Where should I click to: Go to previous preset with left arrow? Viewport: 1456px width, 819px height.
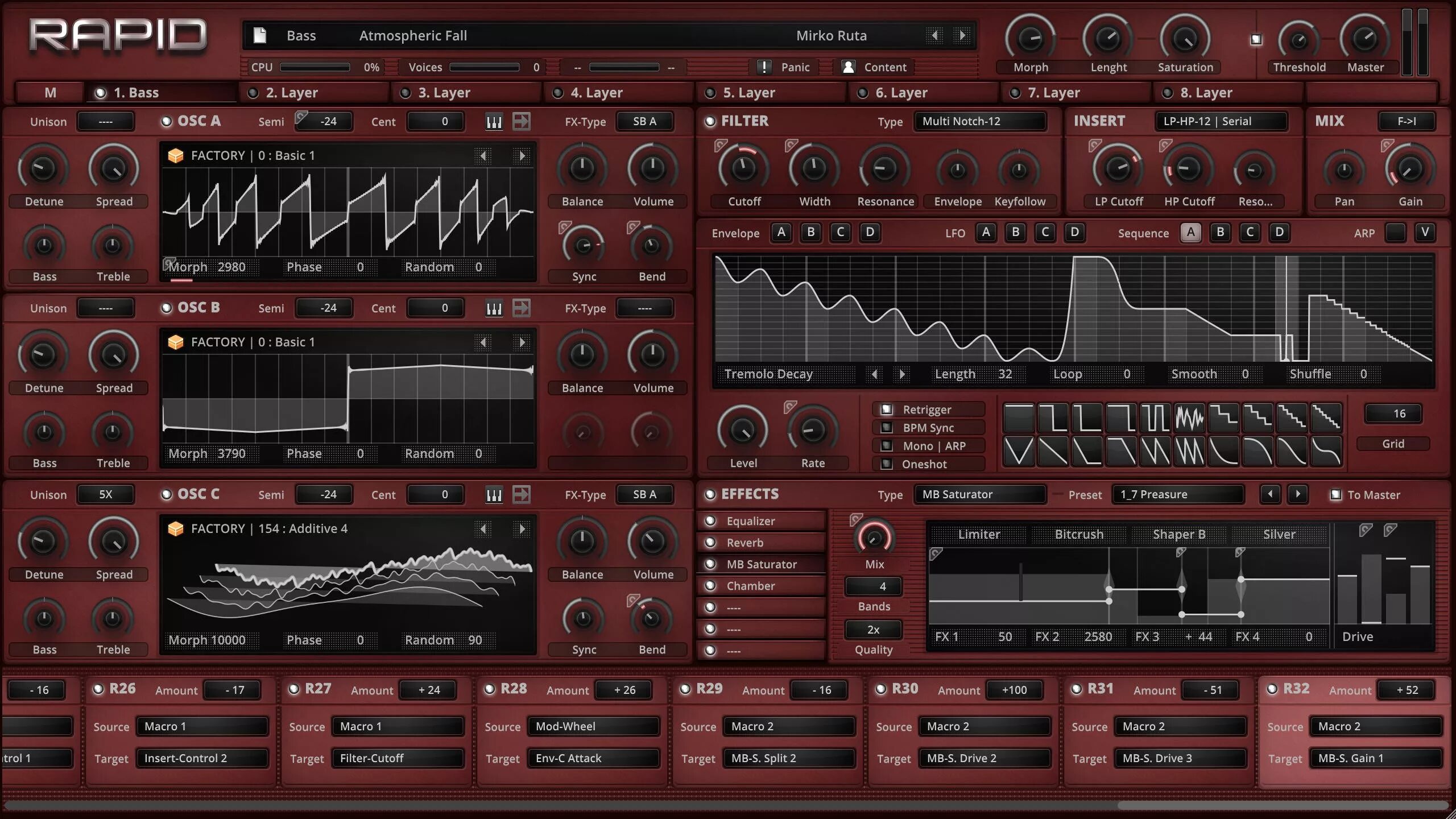pyautogui.click(x=934, y=35)
